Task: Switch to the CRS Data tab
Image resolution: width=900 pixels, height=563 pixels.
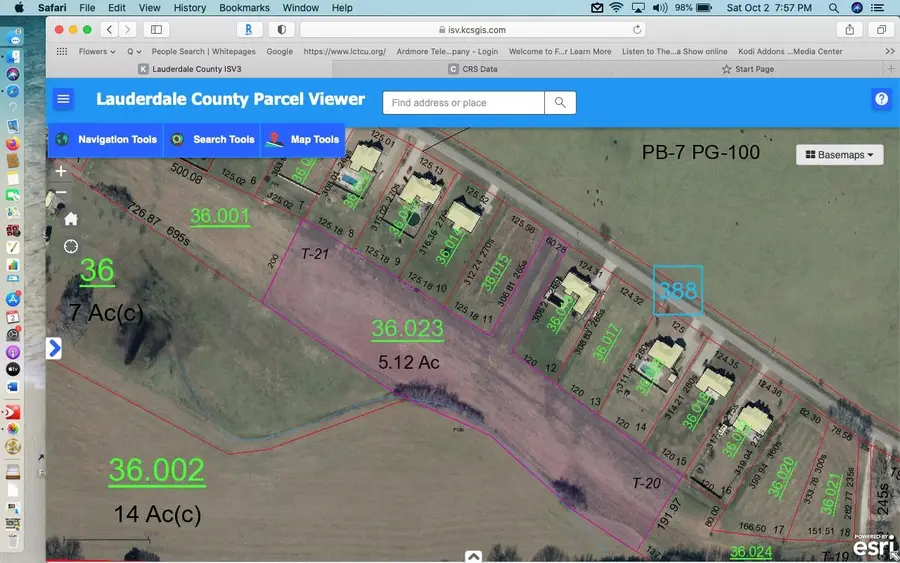Action: click(473, 69)
